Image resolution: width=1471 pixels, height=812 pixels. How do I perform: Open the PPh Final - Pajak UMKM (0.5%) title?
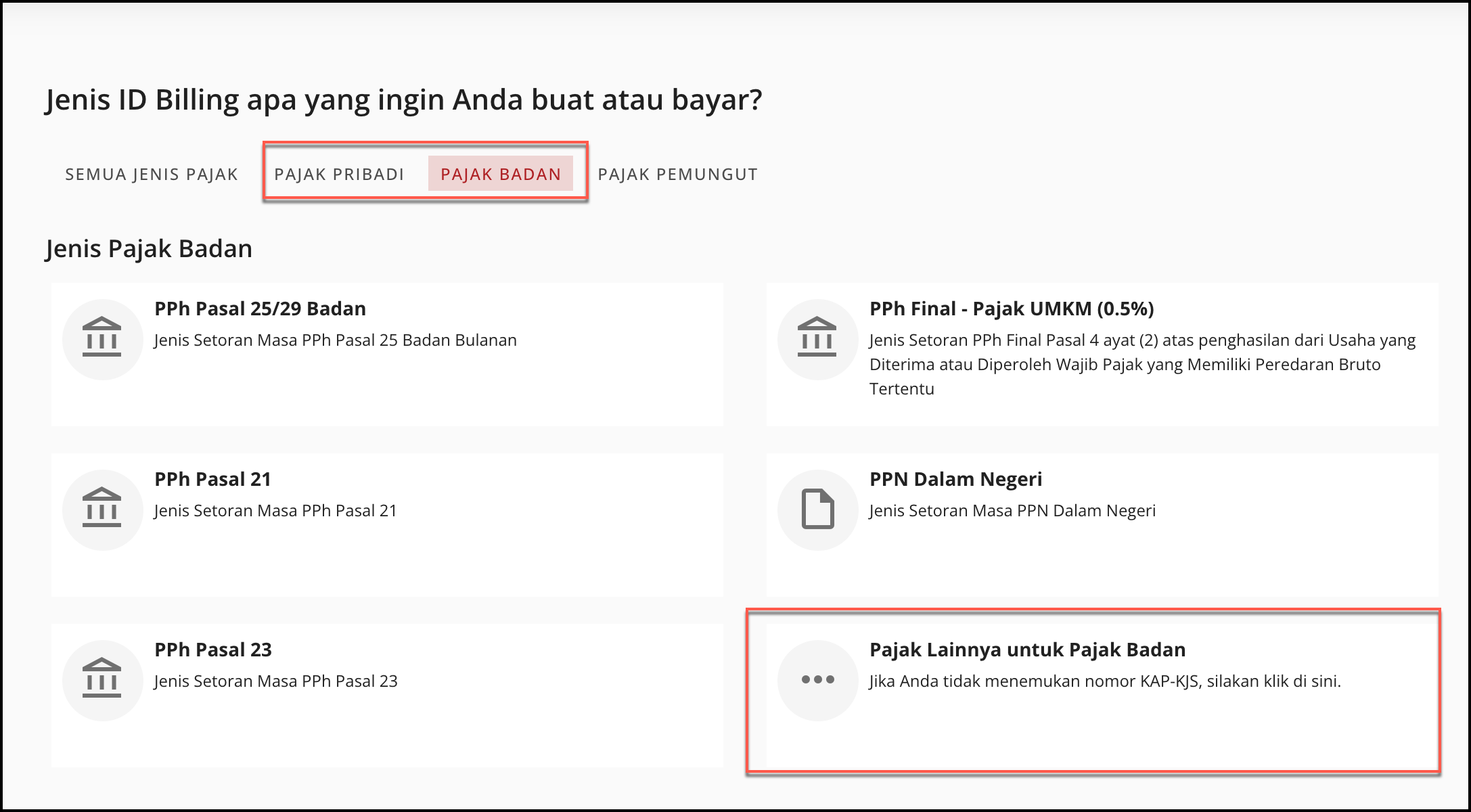click(1012, 309)
